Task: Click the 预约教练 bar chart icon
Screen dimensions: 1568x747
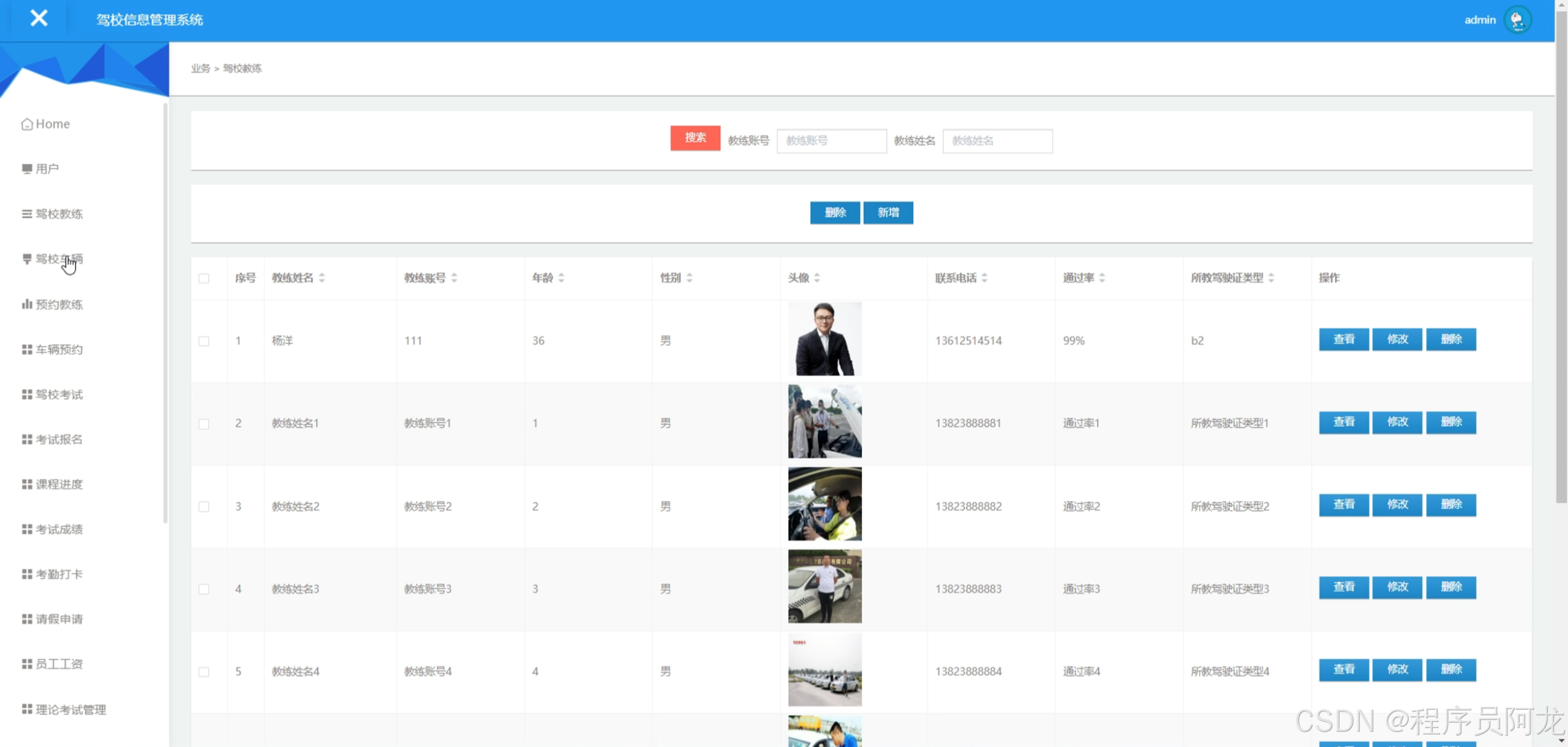Action: pos(26,304)
